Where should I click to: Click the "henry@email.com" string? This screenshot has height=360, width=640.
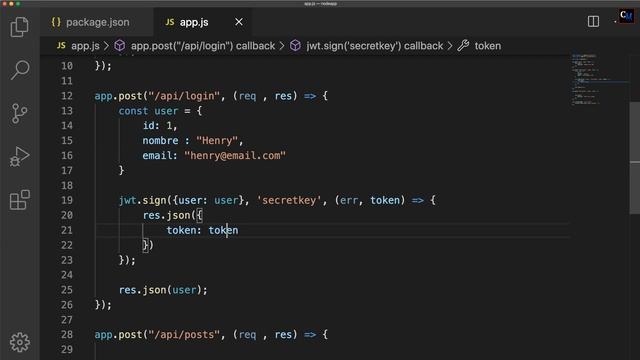[235, 156]
